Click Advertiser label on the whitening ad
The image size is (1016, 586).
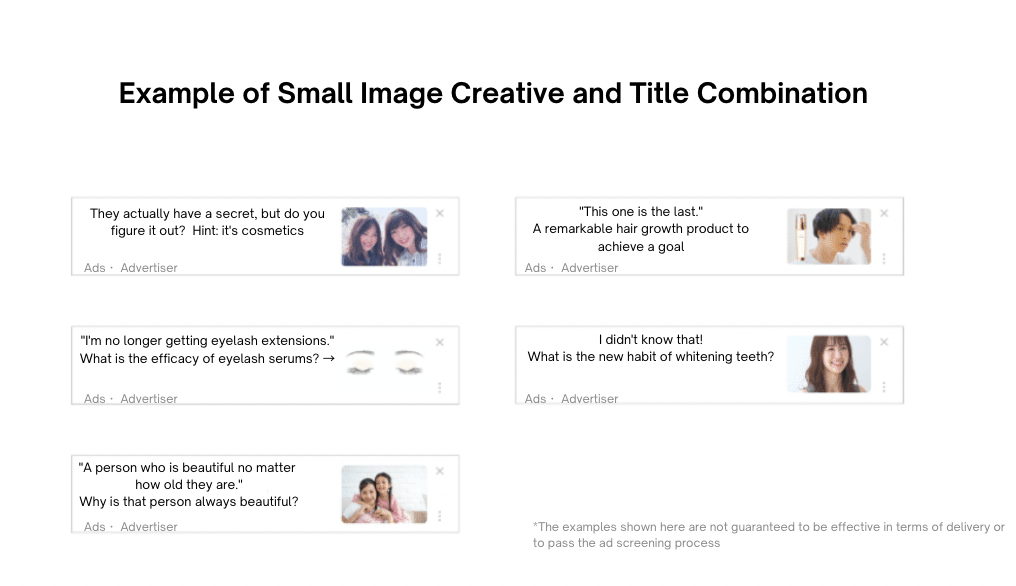pos(590,399)
